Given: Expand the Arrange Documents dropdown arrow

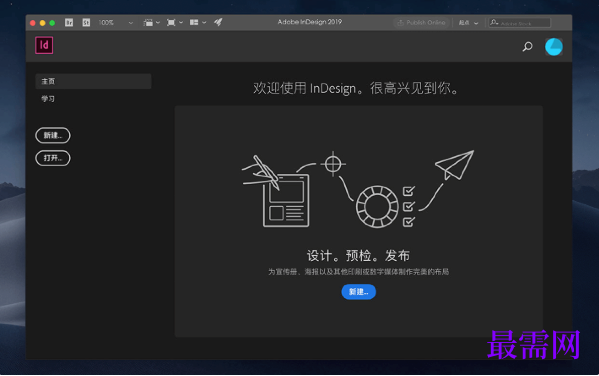Looking at the screenshot, I should (204, 23).
